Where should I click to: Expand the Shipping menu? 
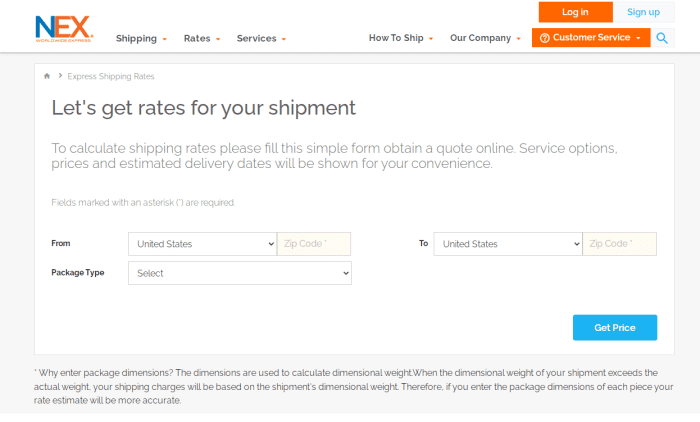click(141, 38)
